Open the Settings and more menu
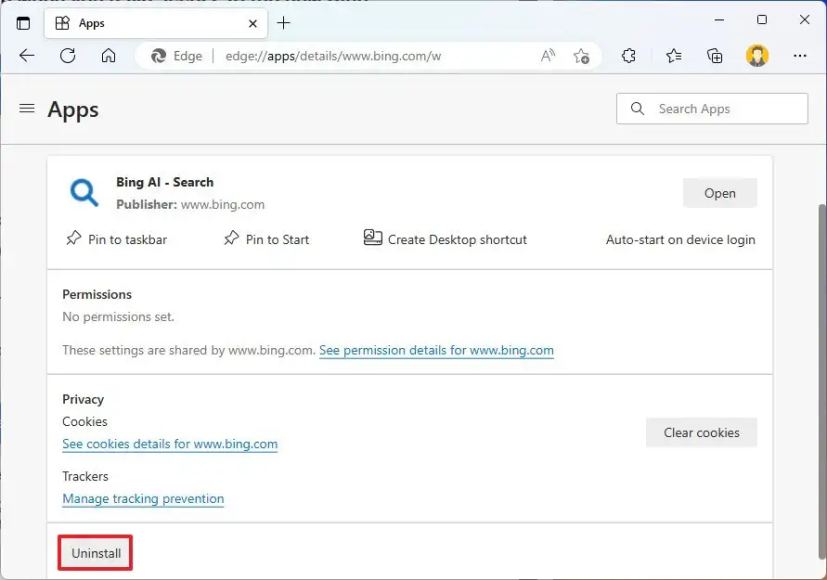Viewport: 827px width, 580px height. click(802, 56)
